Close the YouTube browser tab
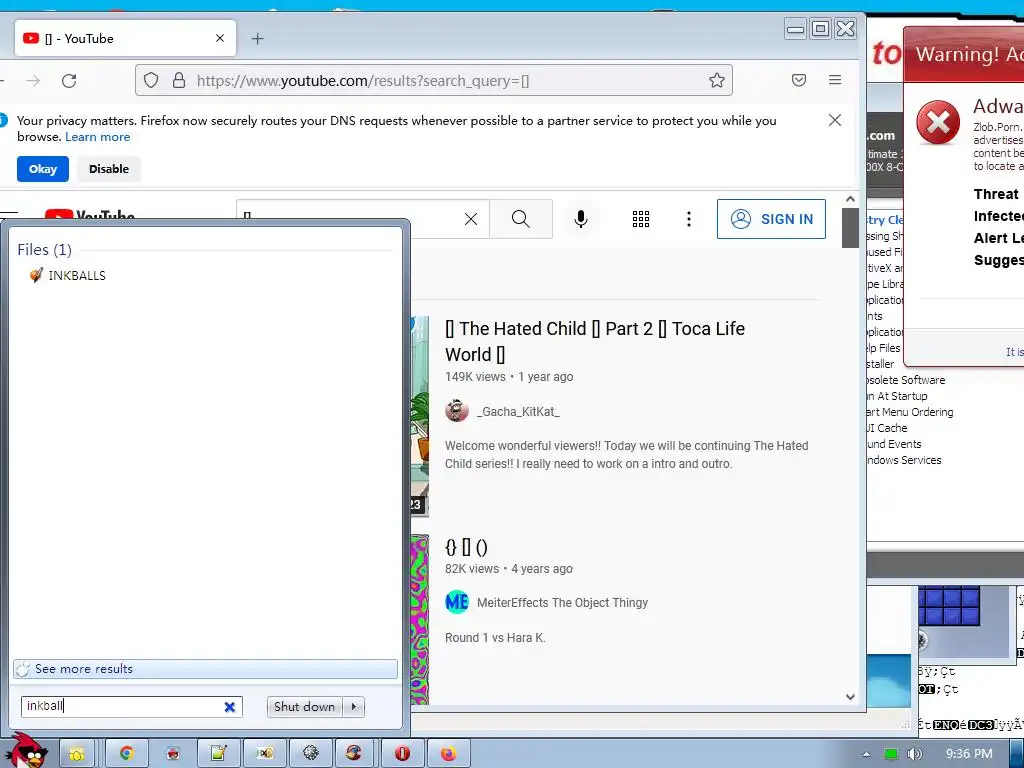 click(x=220, y=39)
